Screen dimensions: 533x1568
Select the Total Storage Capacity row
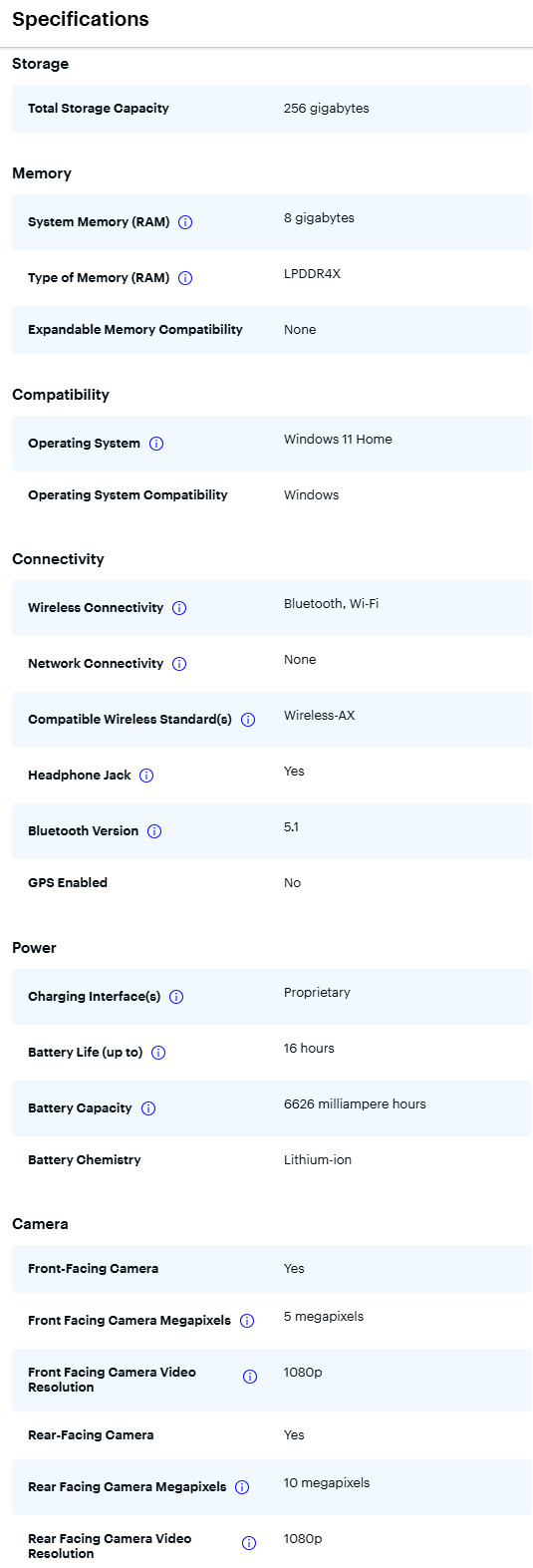click(272, 109)
